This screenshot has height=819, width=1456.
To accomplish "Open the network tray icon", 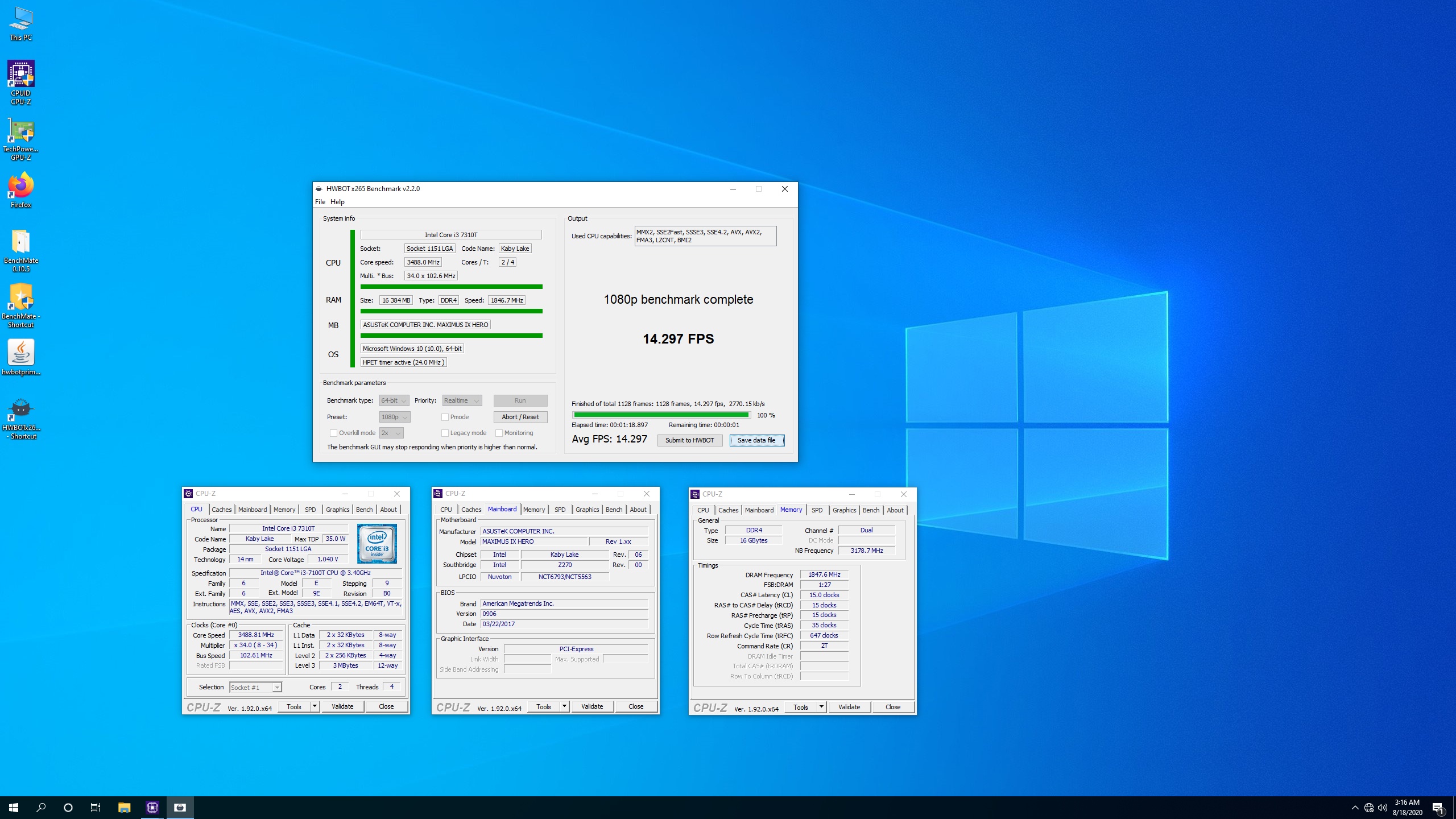I will [1369, 808].
